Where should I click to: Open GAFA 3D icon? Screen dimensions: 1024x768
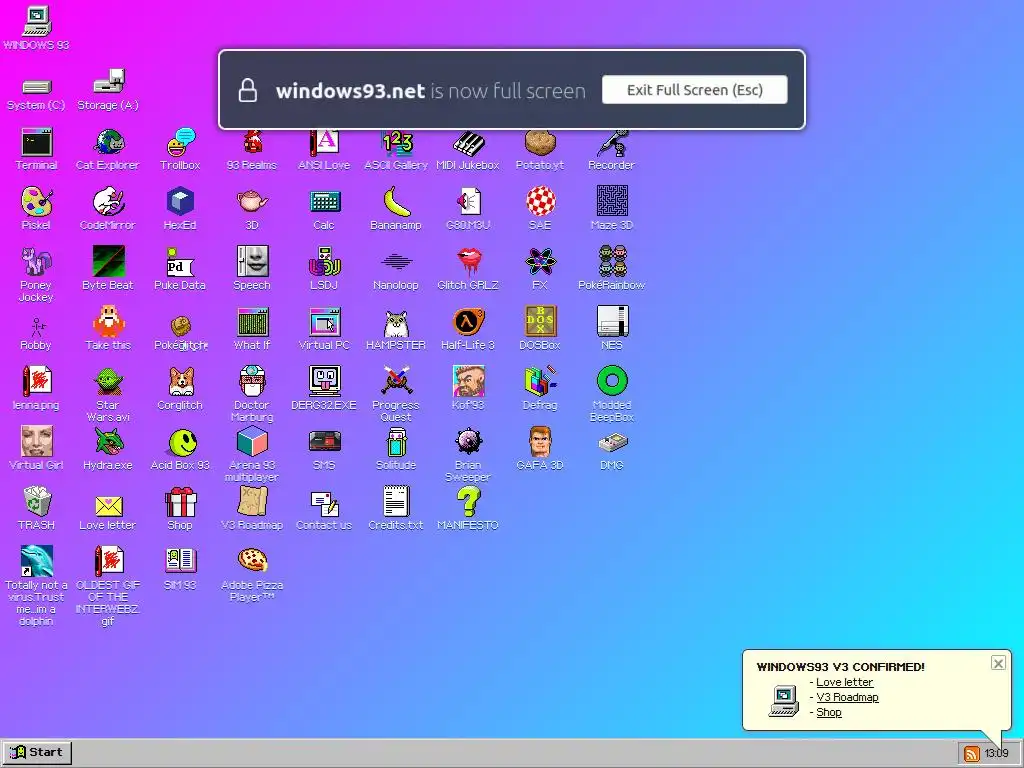[540, 442]
